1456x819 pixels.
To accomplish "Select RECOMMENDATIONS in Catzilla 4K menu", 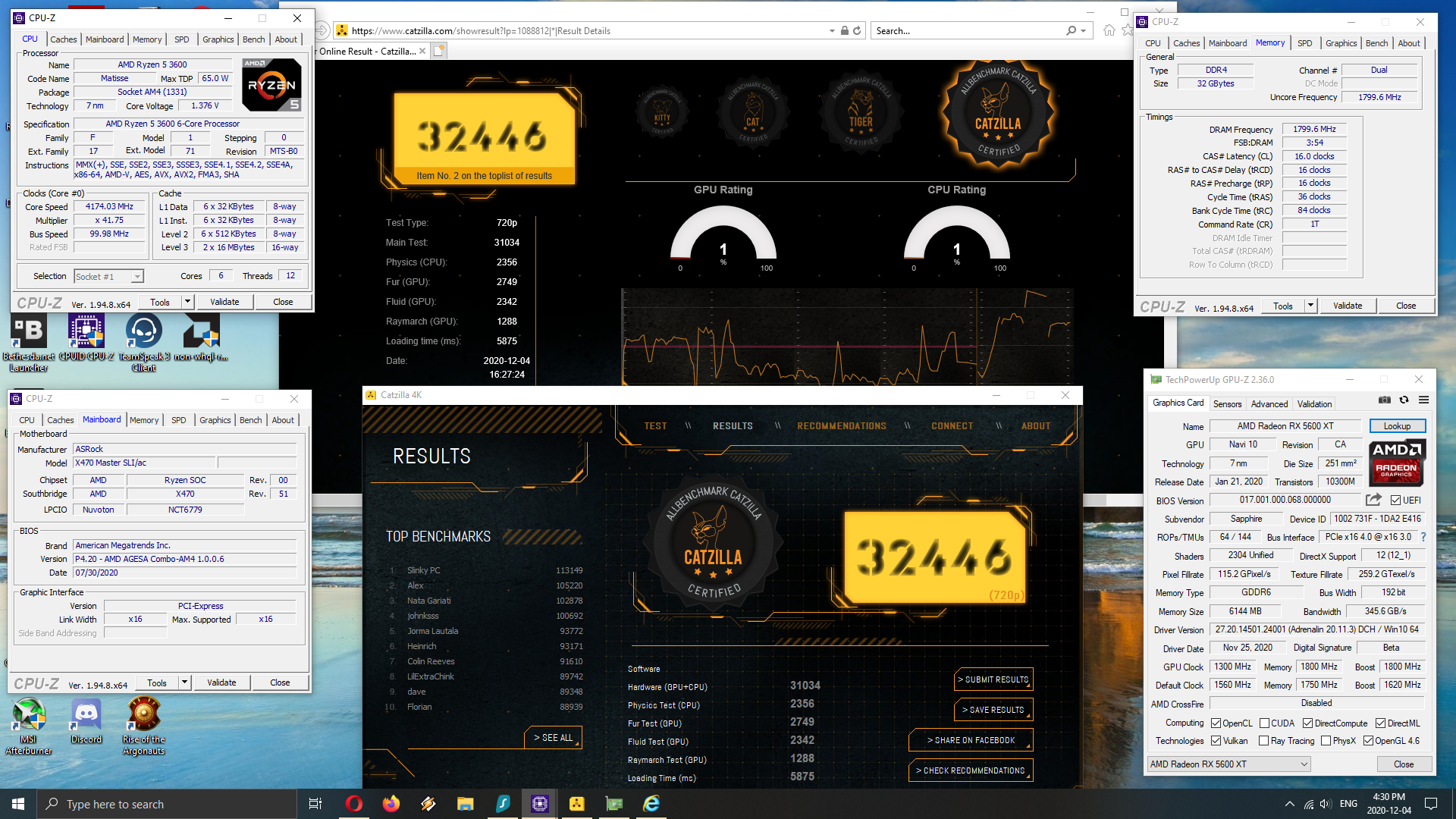I will [841, 426].
